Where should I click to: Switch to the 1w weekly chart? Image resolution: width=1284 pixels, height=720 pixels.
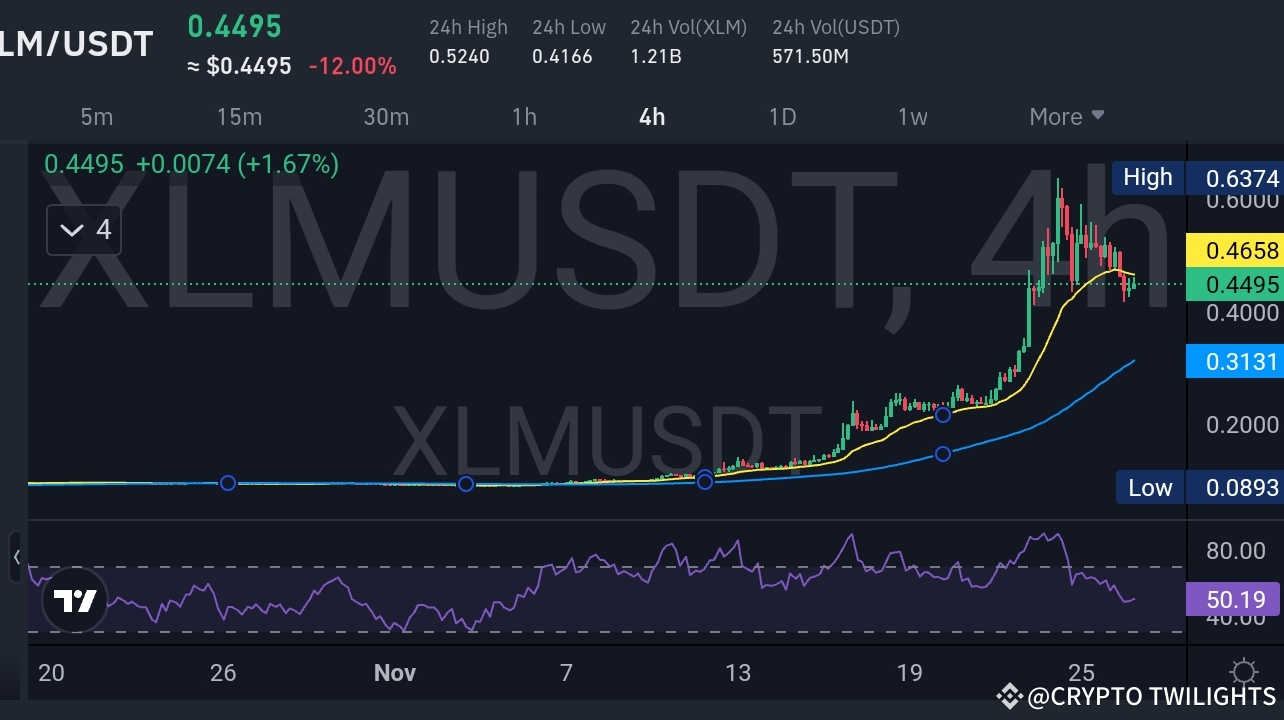[x=912, y=117]
